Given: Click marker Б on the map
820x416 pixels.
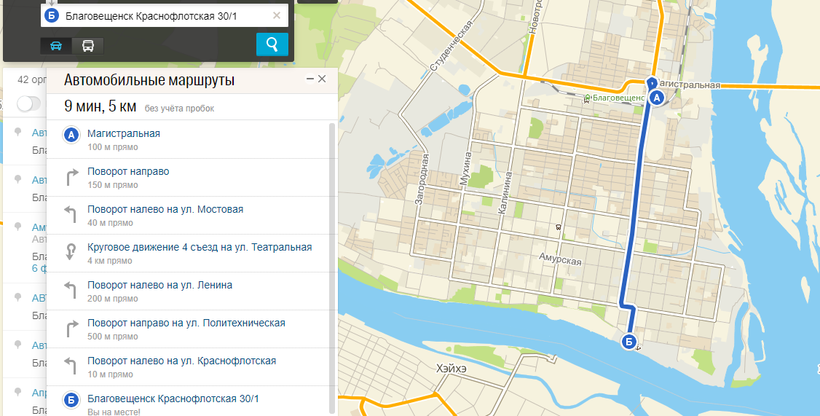Looking at the screenshot, I should point(628,342).
